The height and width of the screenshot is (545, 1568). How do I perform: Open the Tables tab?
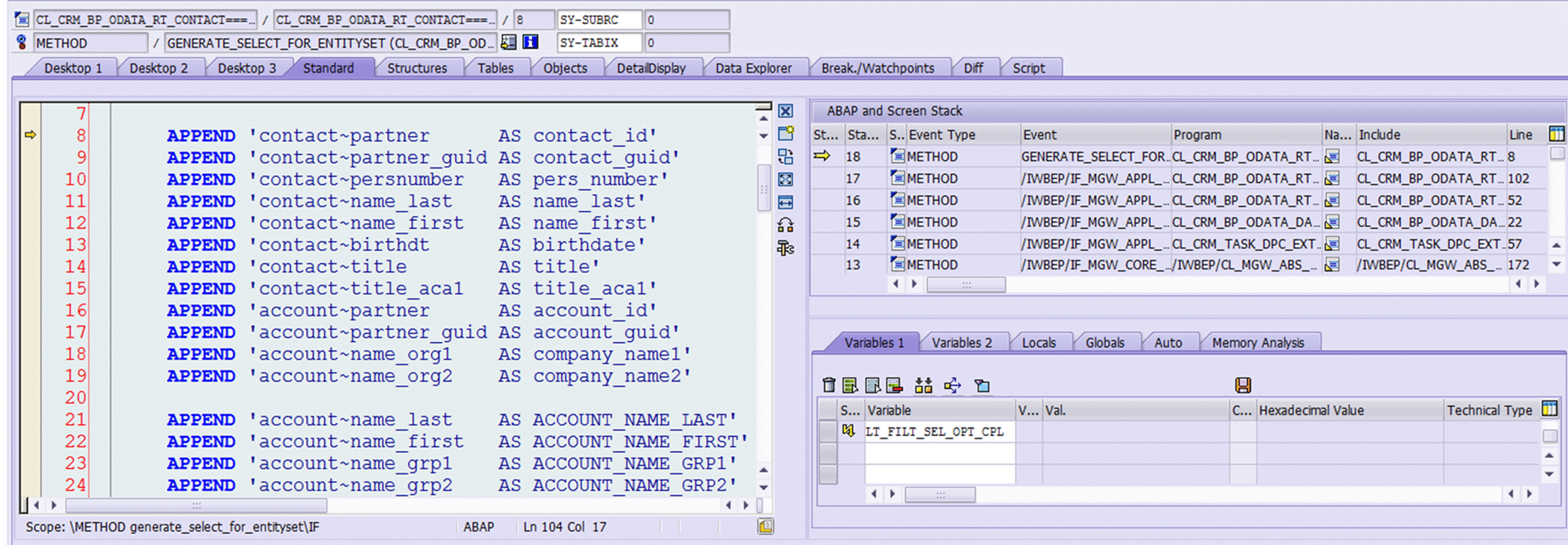point(496,68)
